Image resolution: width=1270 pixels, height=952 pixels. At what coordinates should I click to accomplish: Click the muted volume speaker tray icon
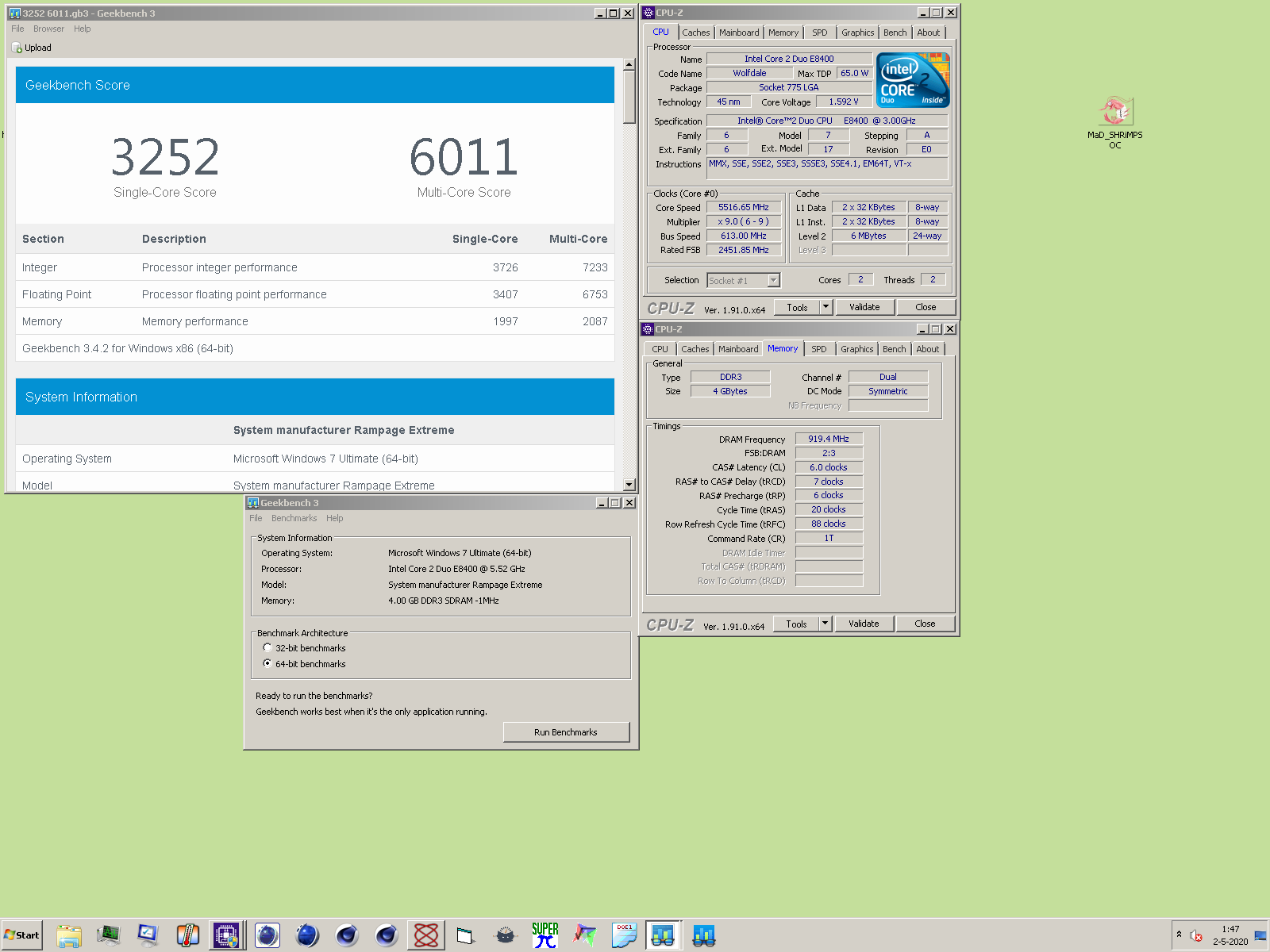click(1196, 936)
